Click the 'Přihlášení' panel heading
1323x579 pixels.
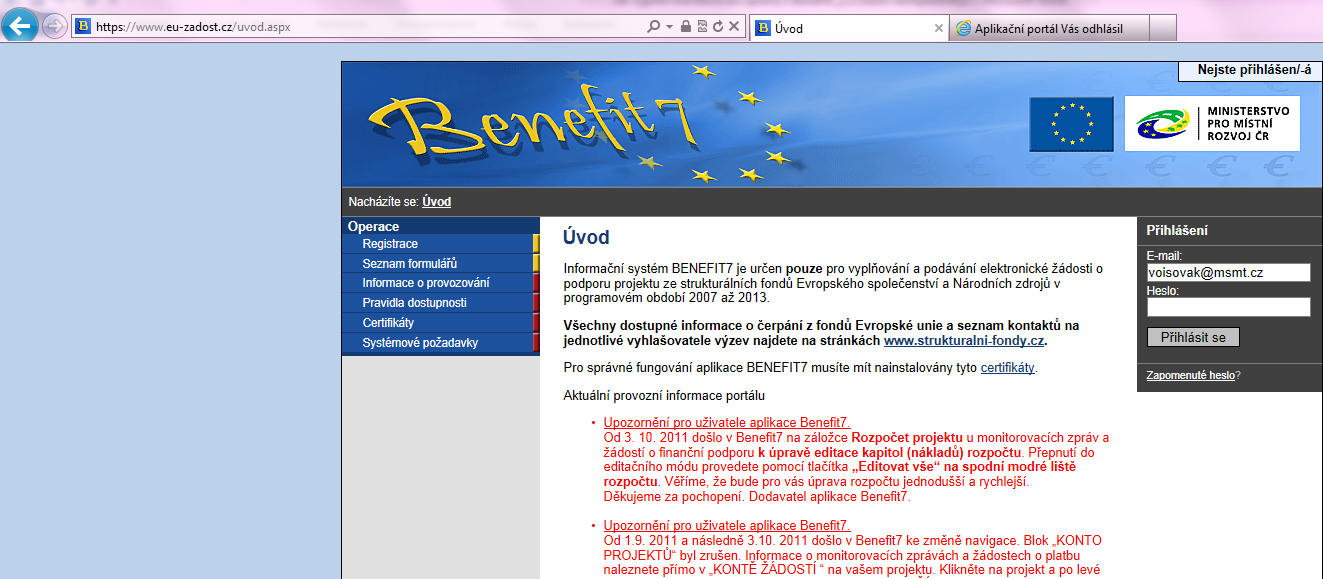(1177, 231)
